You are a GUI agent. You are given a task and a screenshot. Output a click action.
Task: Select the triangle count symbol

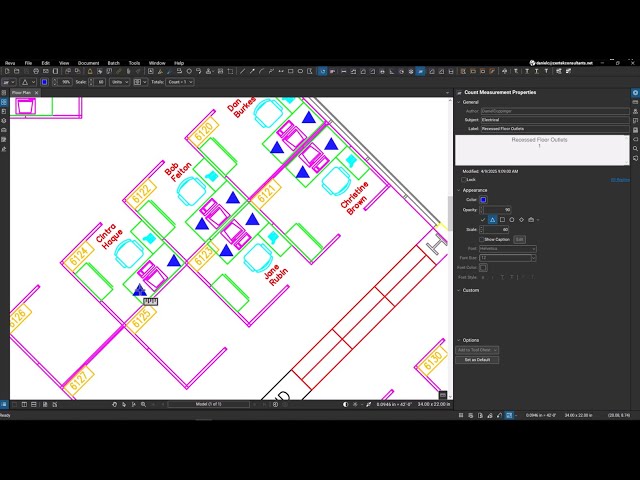(493, 220)
